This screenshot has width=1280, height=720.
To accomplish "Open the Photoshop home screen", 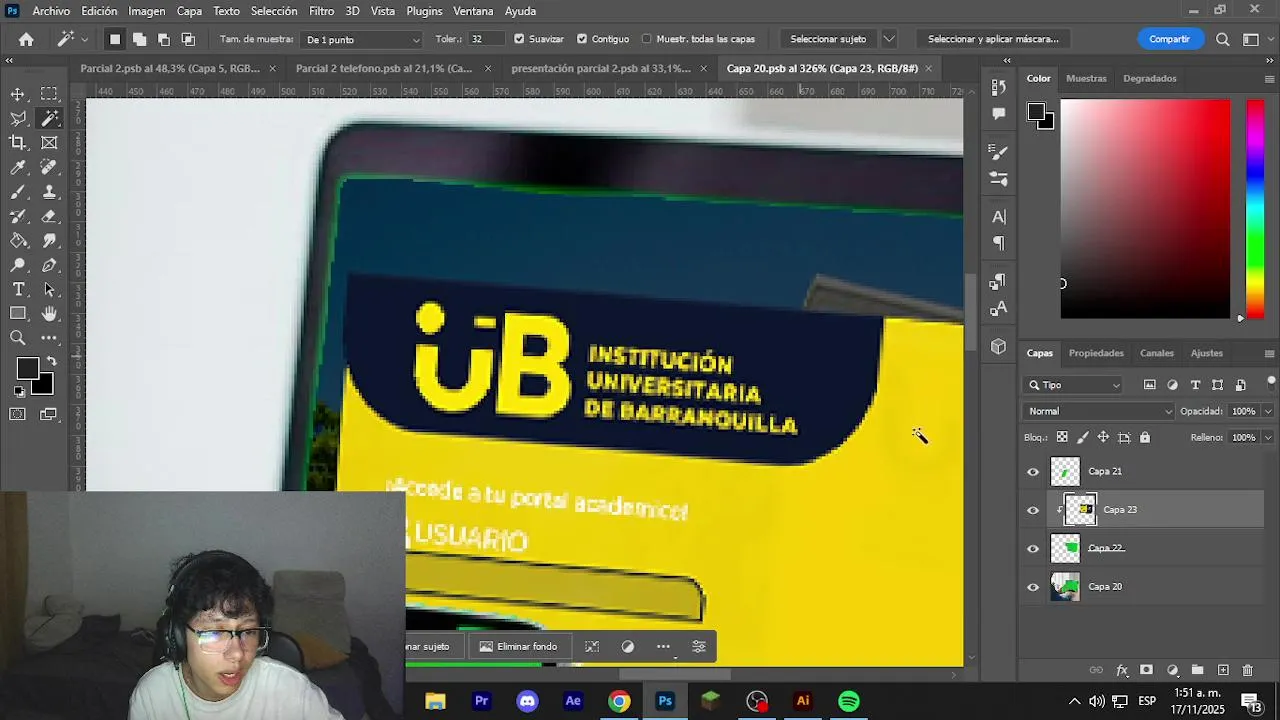I will (x=26, y=39).
